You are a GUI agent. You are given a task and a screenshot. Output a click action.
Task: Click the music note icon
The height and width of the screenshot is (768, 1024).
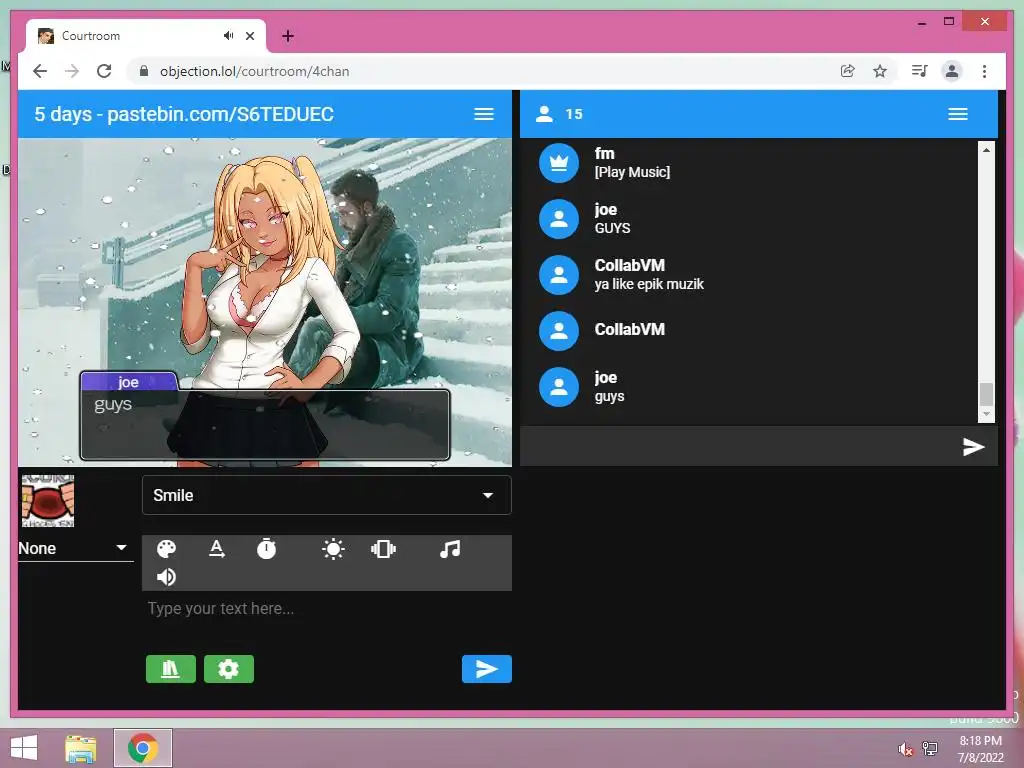(x=450, y=549)
